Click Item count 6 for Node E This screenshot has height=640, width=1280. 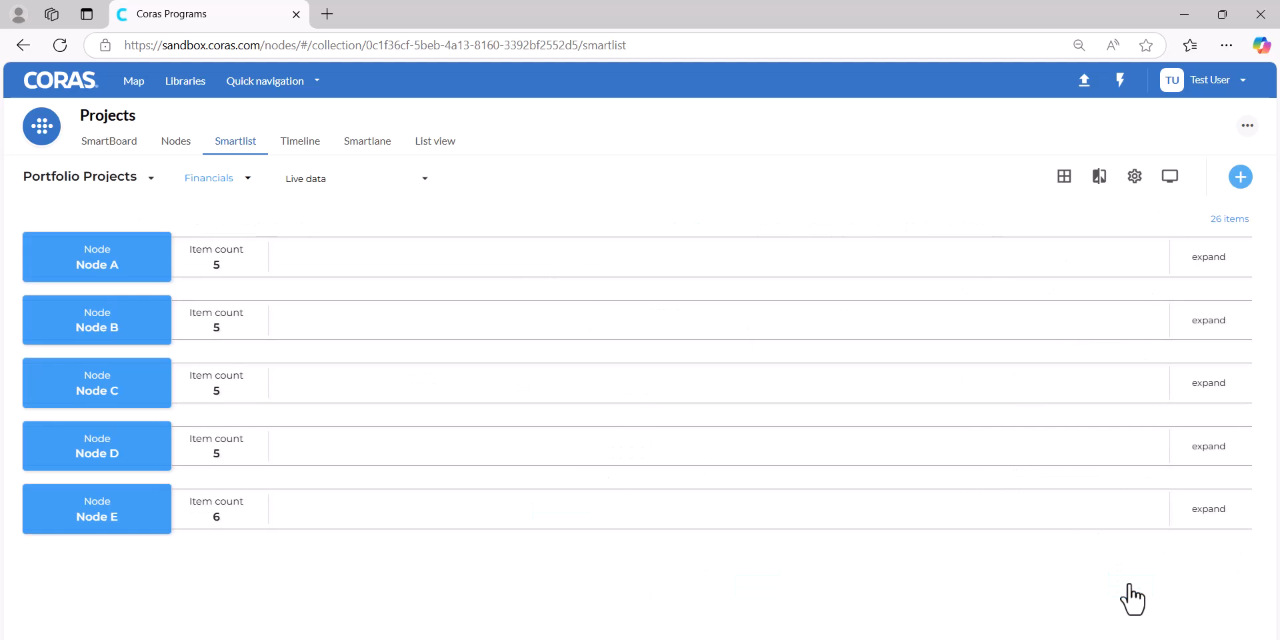pyautogui.click(x=216, y=509)
